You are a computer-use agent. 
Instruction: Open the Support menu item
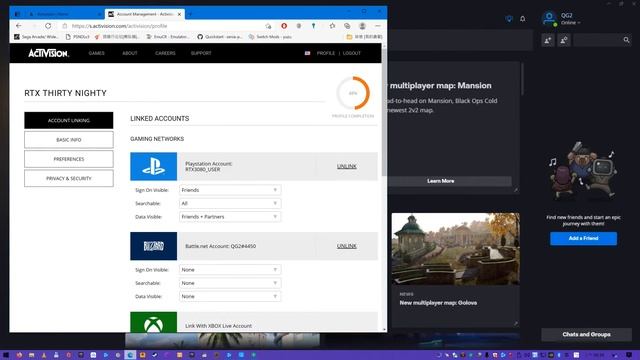coord(201,53)
